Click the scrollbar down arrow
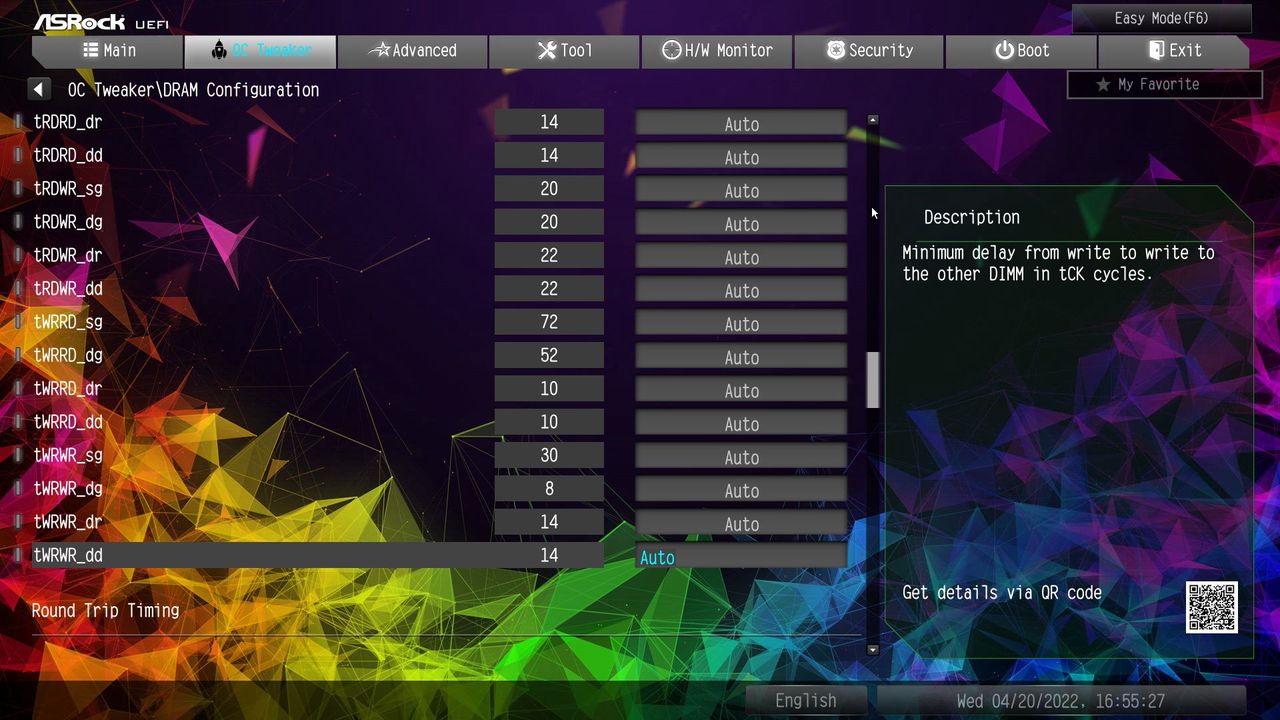 [873, 650]
